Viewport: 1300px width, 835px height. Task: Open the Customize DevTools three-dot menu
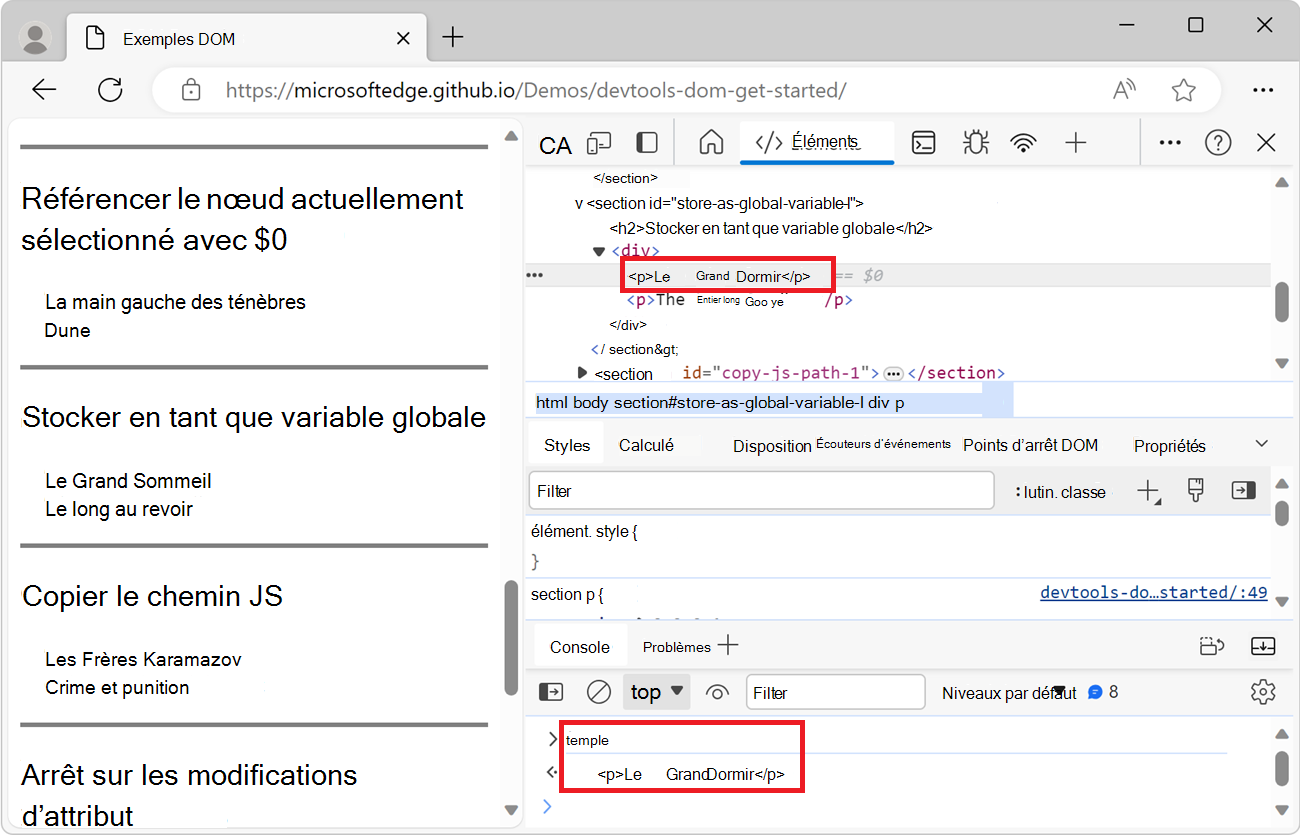[1170, 143]
